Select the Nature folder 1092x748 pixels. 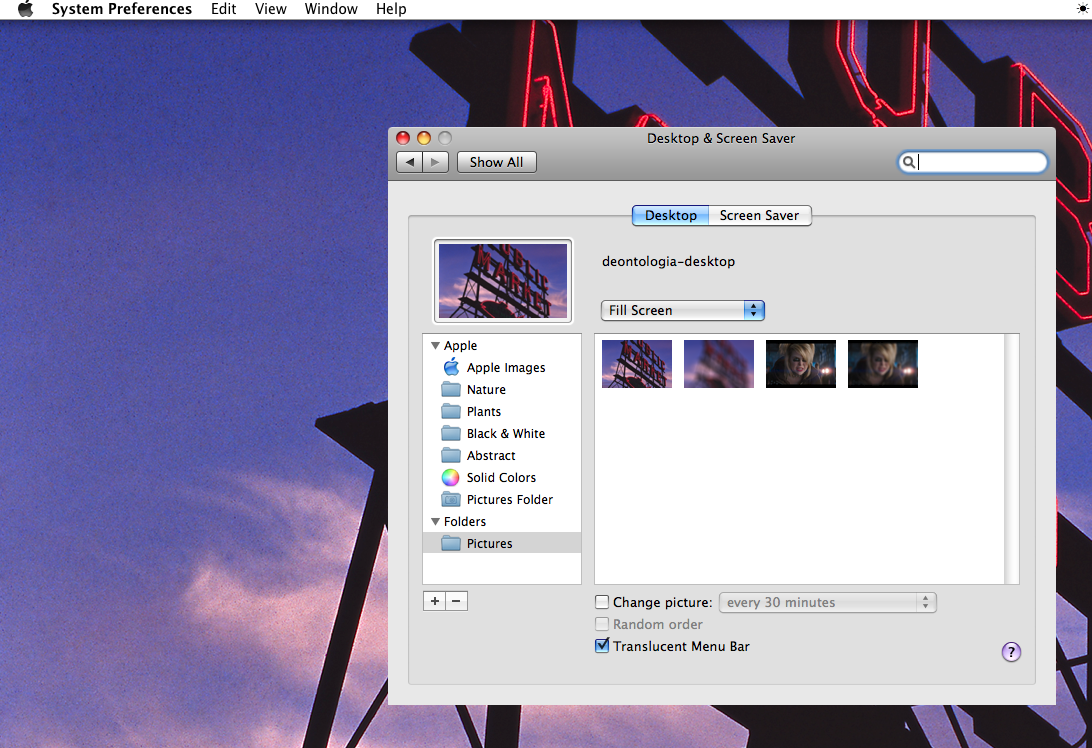[x=501, y=389]
